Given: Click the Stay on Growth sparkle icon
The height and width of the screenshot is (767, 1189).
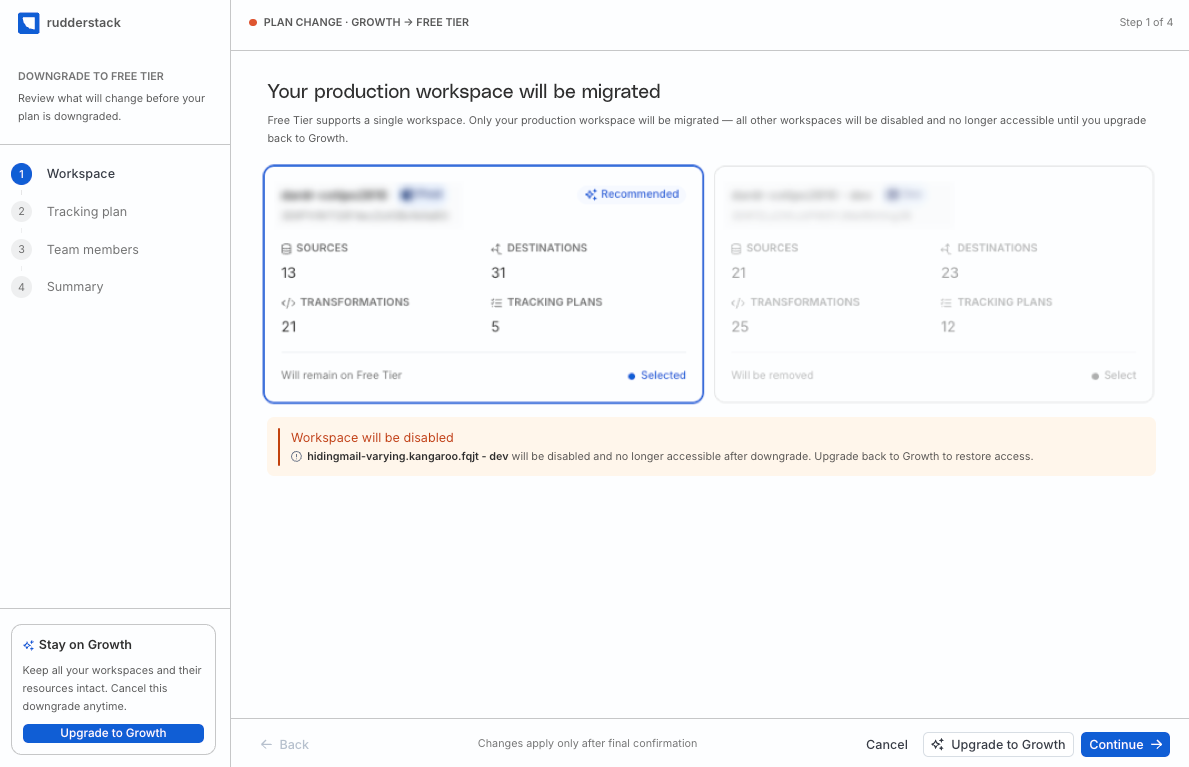Looking at the screenshot, I should tap(29, 646).
